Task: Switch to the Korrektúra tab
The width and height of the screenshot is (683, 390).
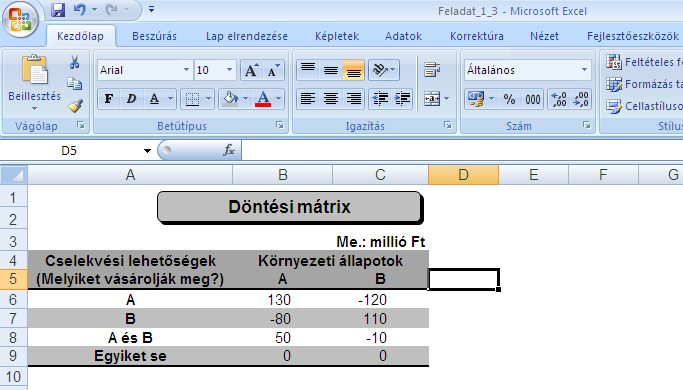Action: [477, 36]
